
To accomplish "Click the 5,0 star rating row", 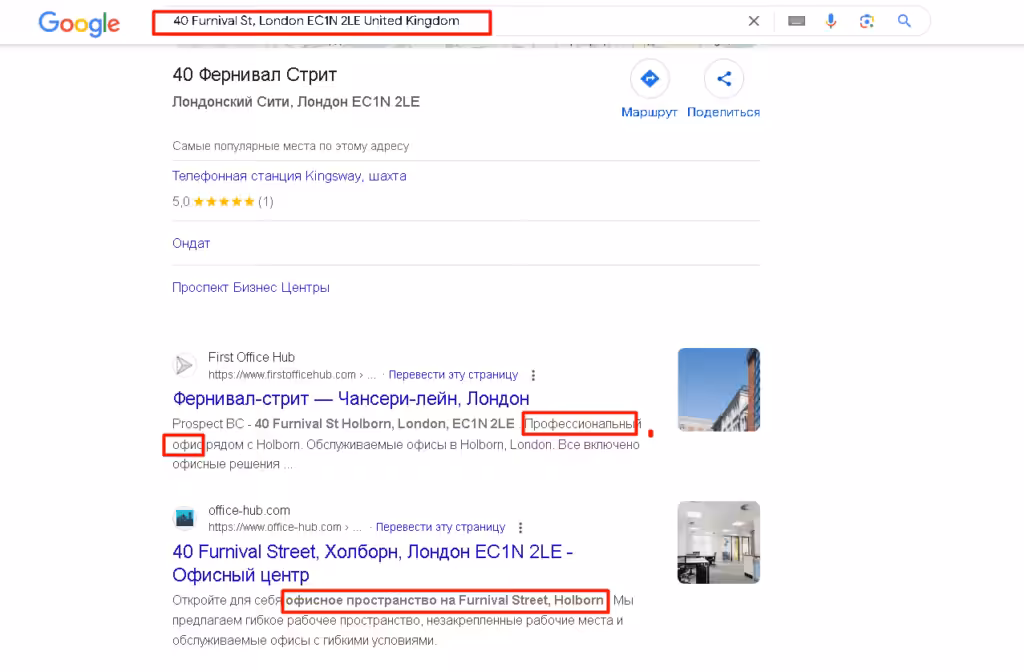I will pos(223,202).
